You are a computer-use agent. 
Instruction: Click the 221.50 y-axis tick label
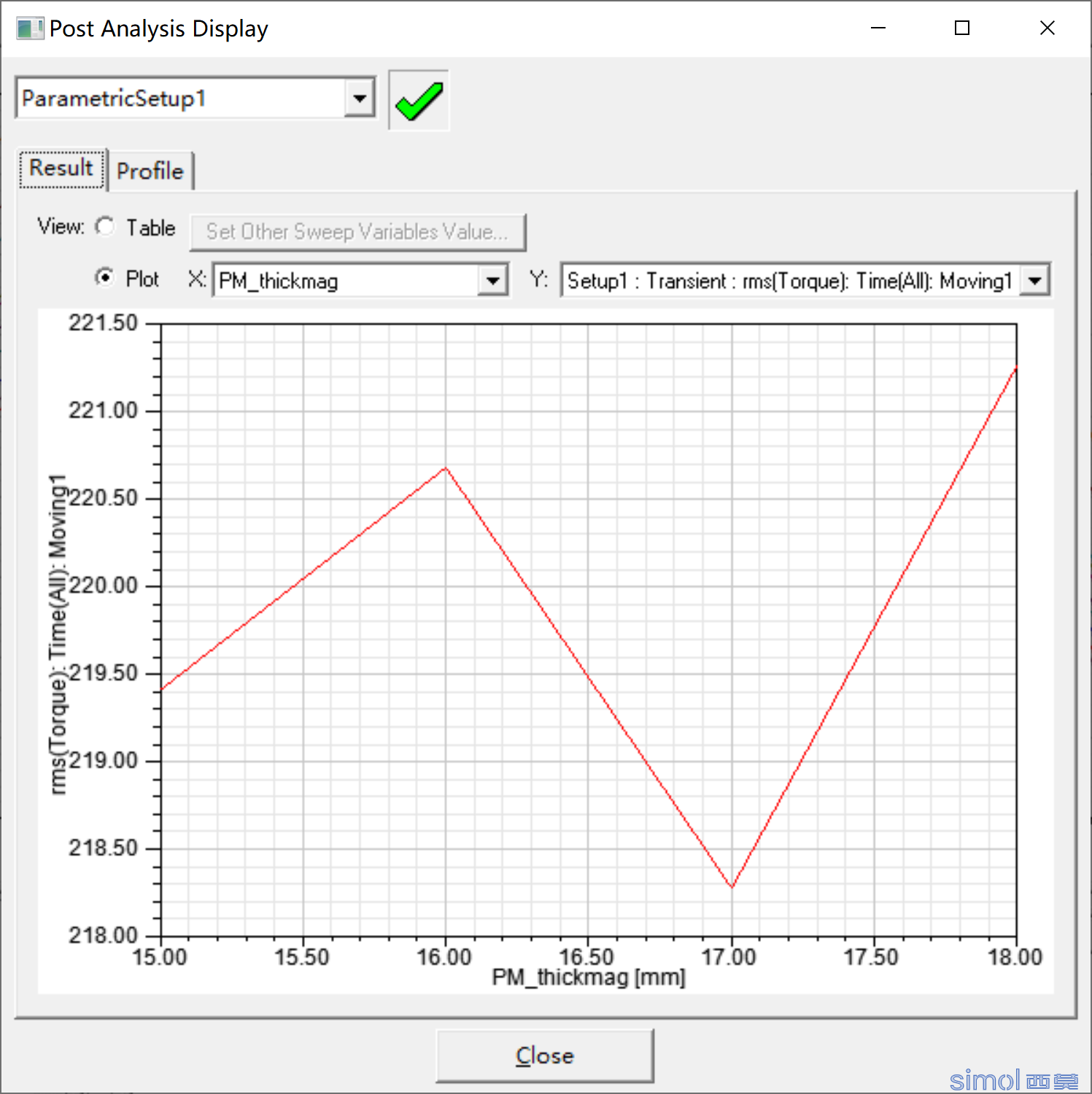[x=103, y=323]
